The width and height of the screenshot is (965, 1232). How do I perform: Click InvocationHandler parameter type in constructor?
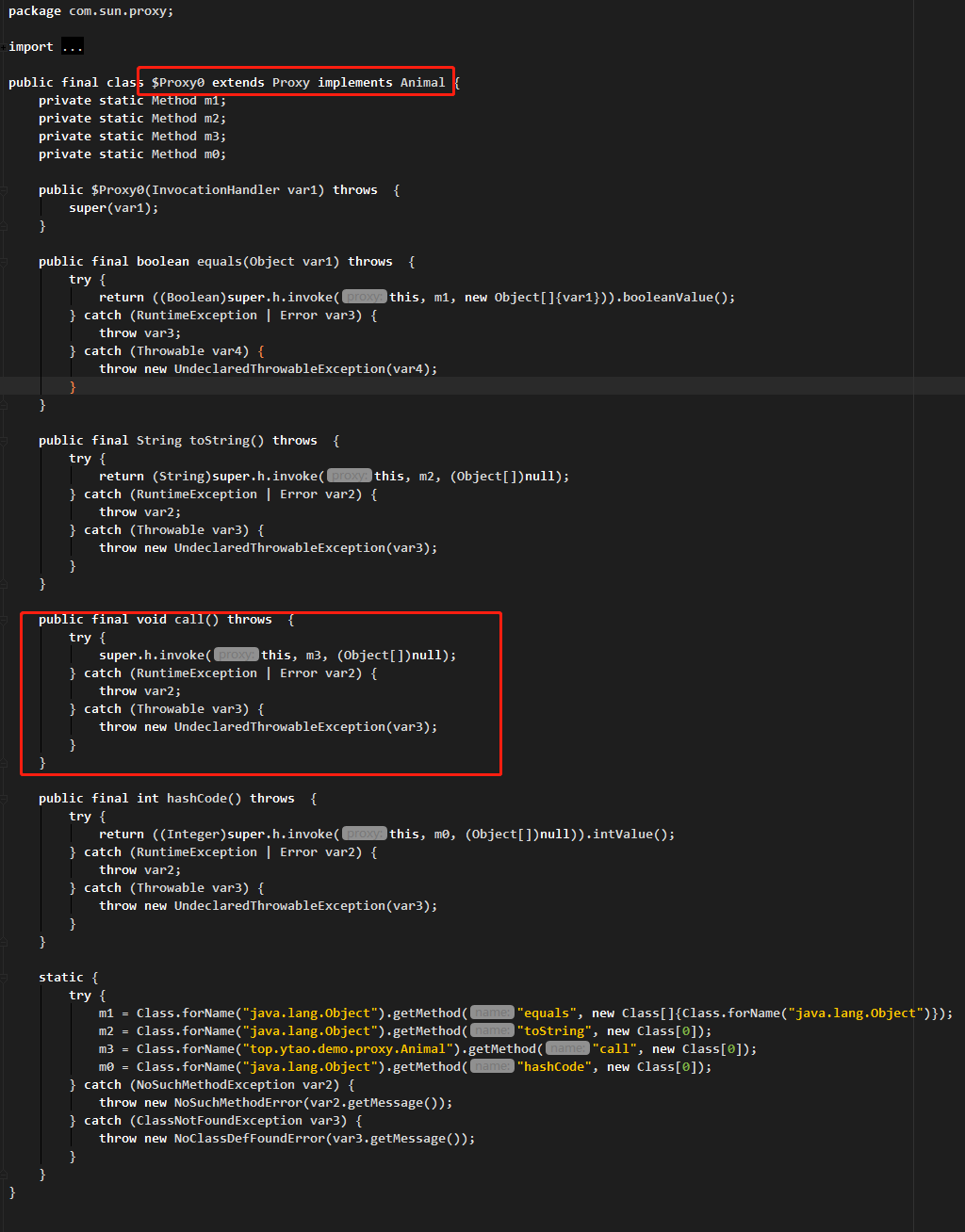pos(216,190)
